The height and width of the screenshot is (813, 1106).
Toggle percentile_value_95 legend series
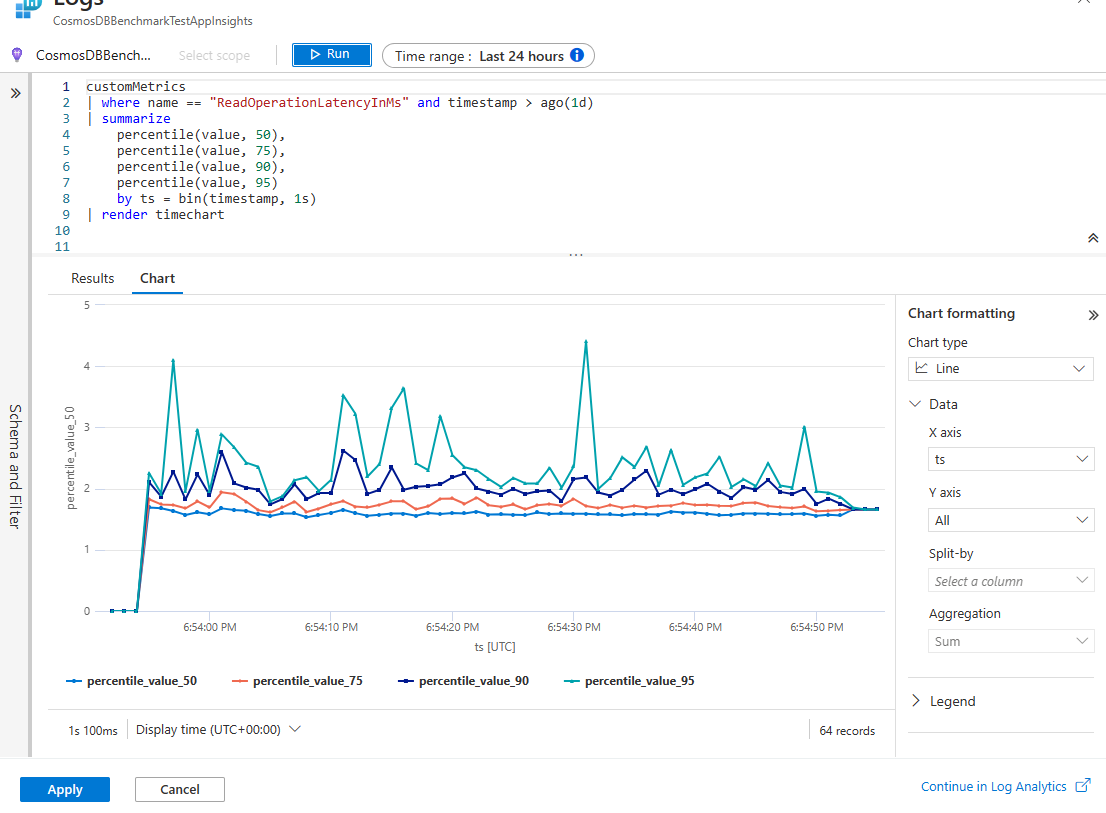[629, 681]
